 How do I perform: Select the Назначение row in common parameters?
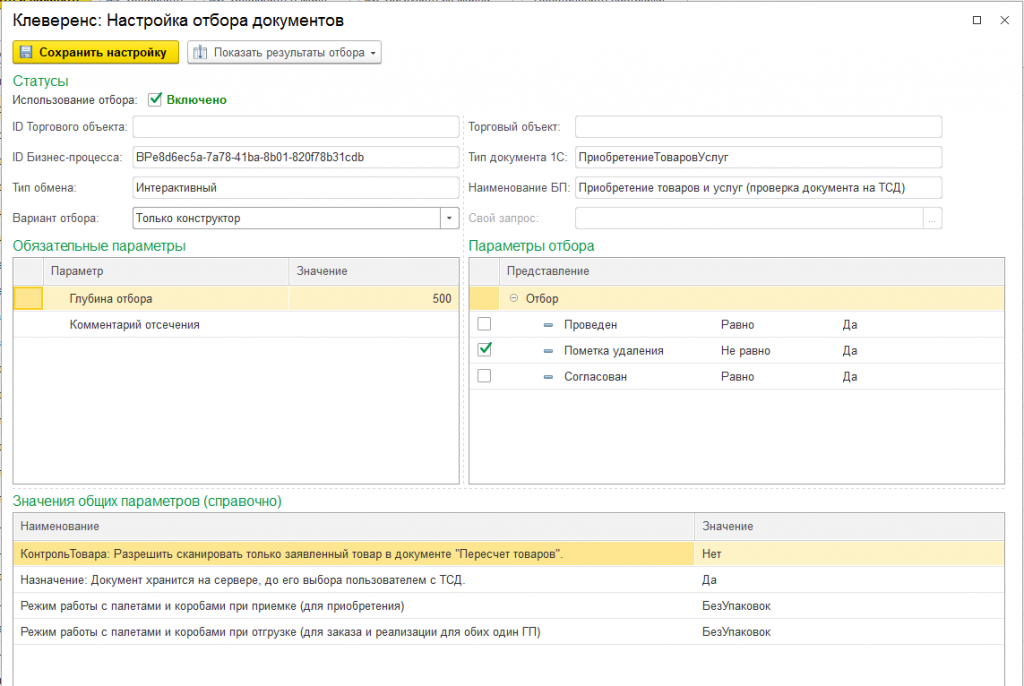click(x=509, y=580)
